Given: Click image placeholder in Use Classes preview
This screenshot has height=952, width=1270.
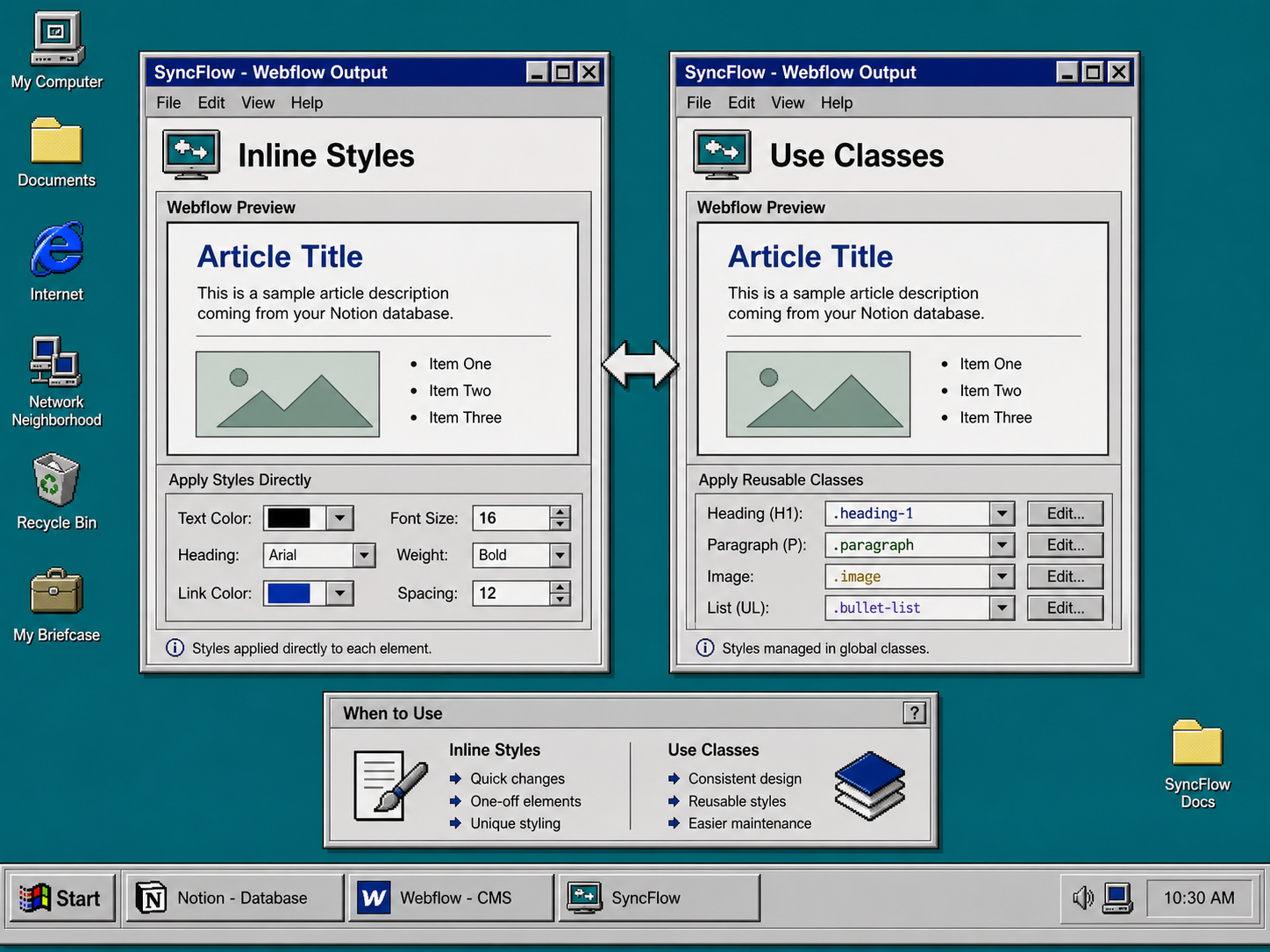Looking at the screenshot, I should pyautogui.click(x=818, y=394).
